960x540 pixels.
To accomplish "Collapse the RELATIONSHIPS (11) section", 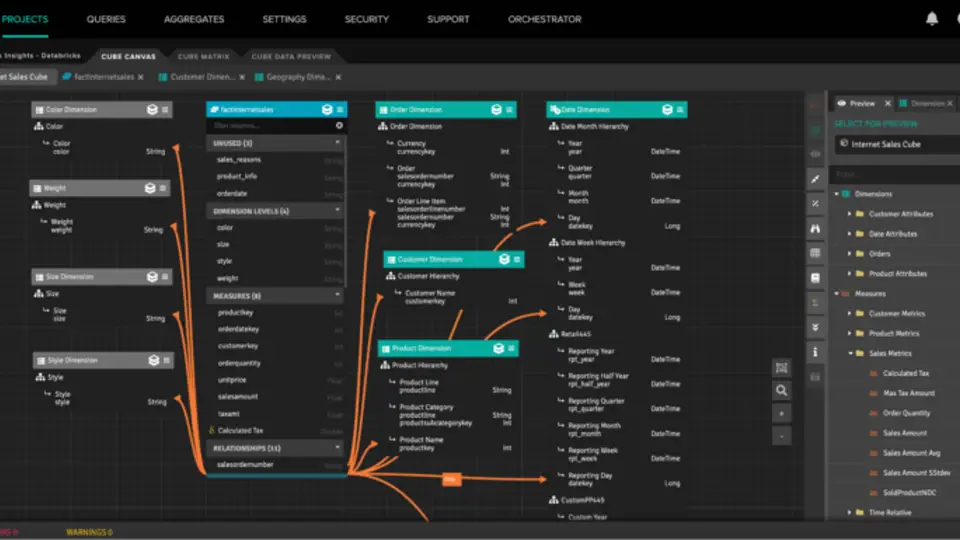I will coord(337,448).
